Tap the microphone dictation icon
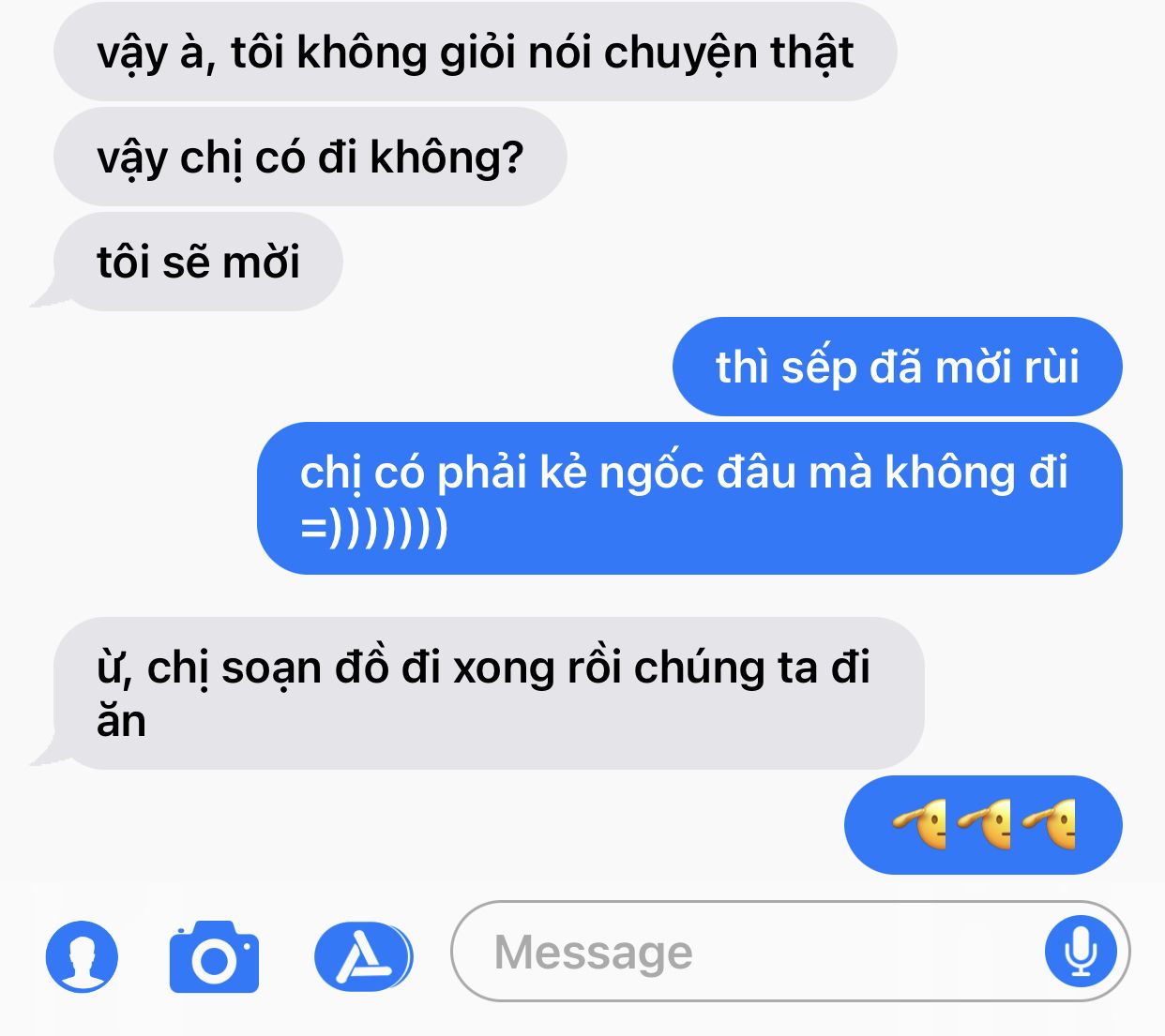The height and width of the screenshot is (1036, 1165). pos(1081,952)
